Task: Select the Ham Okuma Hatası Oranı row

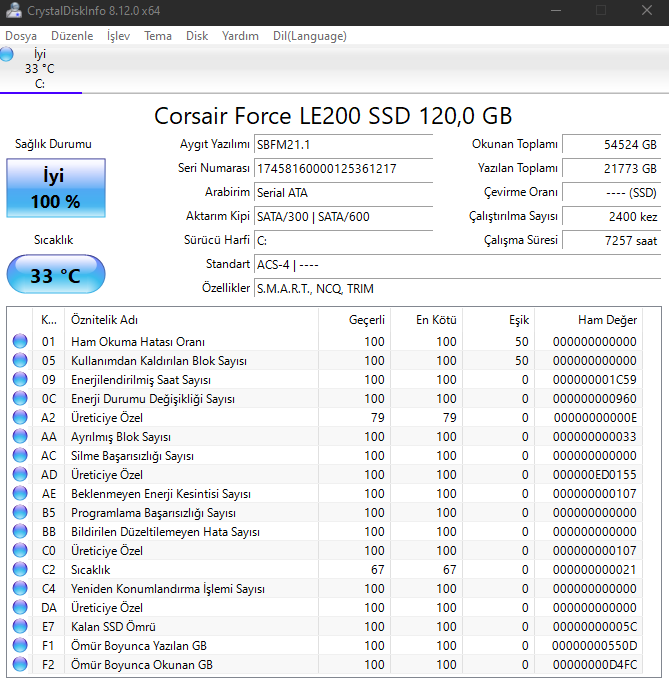Action: tap(325, 341)
